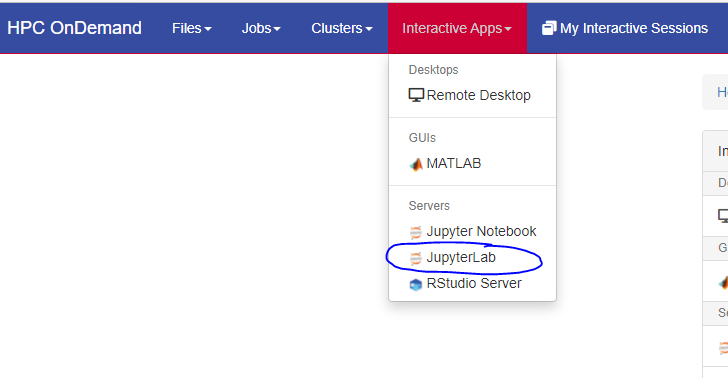The image size is (728, 378).
Task: Select JupyterLab from Servers list
Action: pyautogui.click(x=472, y=257)
